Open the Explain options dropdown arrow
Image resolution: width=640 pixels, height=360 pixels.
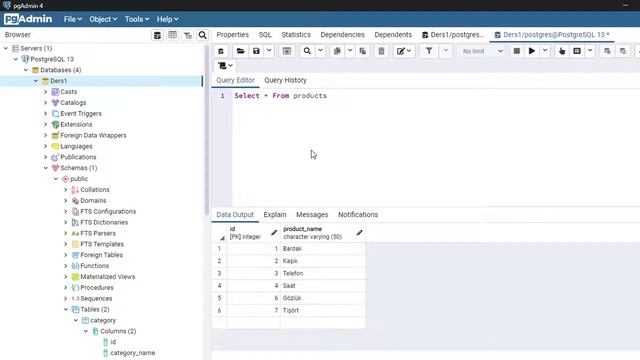(x=590, y=51)
